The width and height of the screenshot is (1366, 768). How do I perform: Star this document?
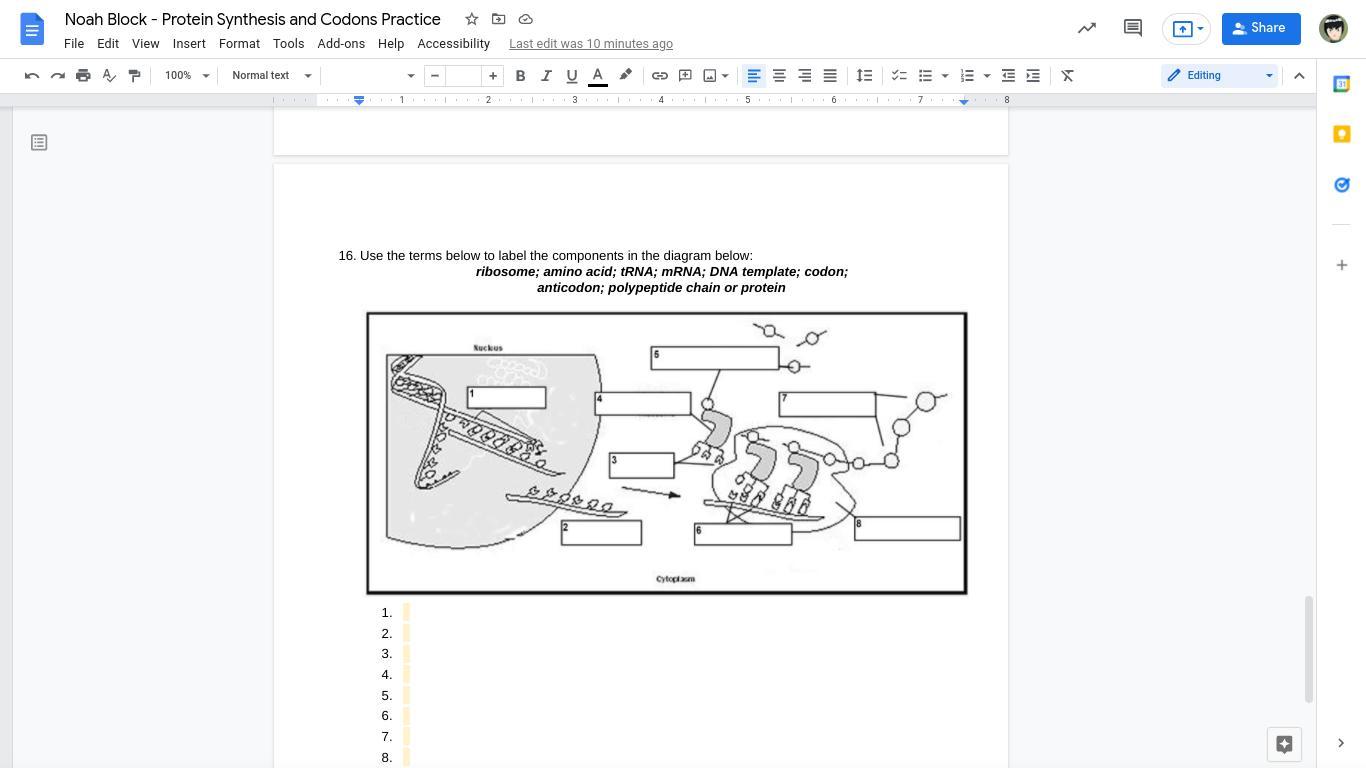point(471,19)
